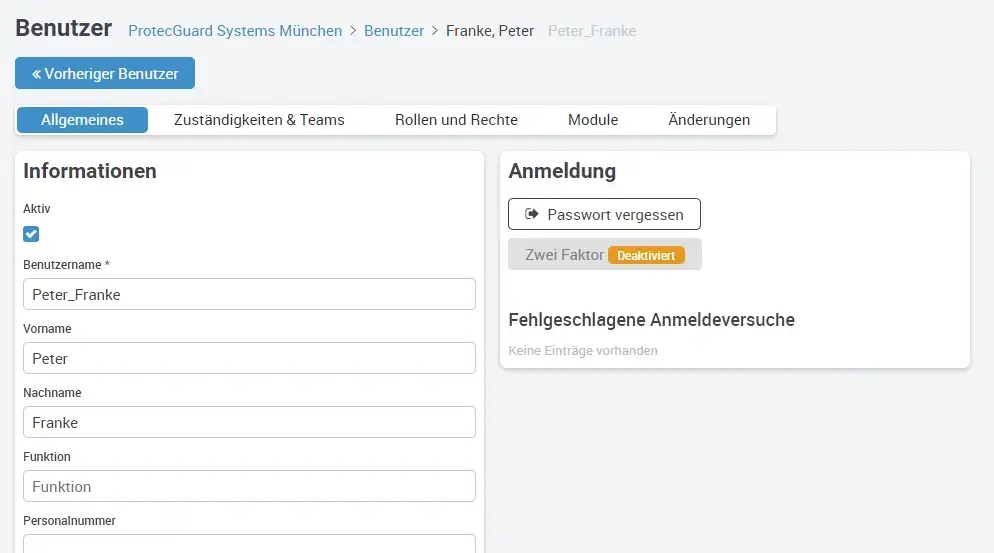Toggle the Aktiv checkbox

tap(31, 234)
